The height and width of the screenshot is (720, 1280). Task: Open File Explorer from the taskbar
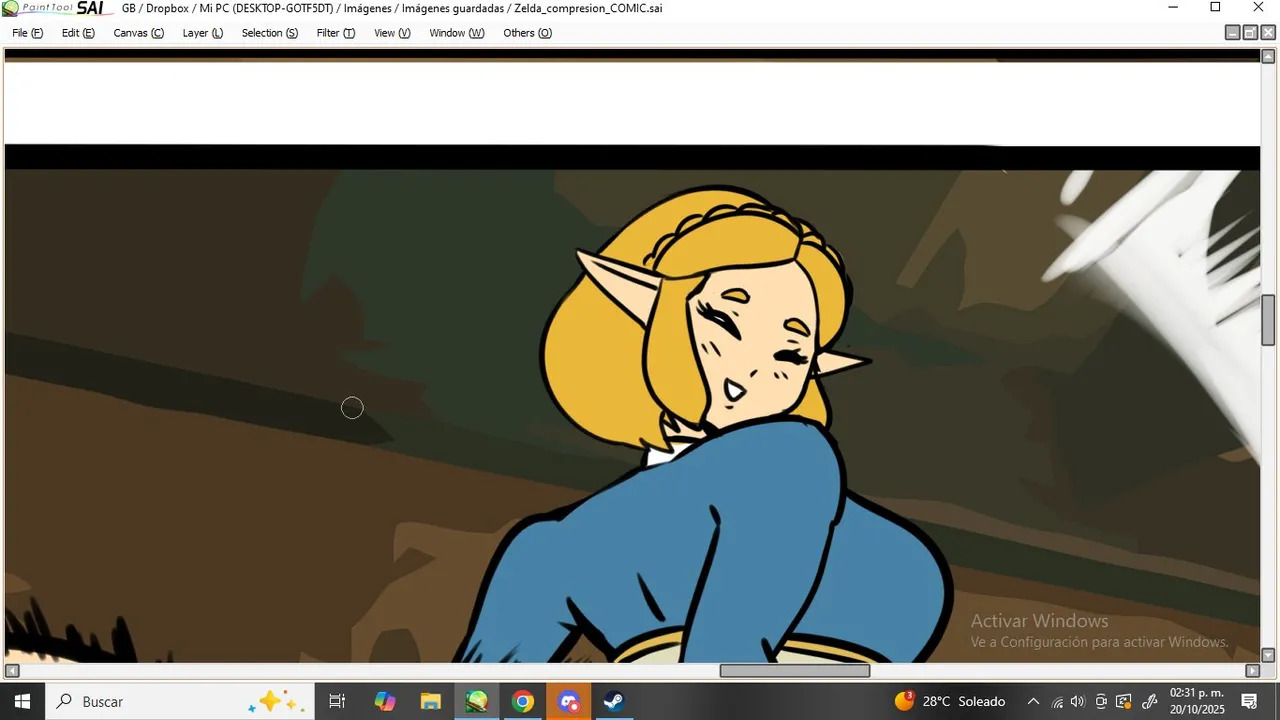click(x=431, y=701)
